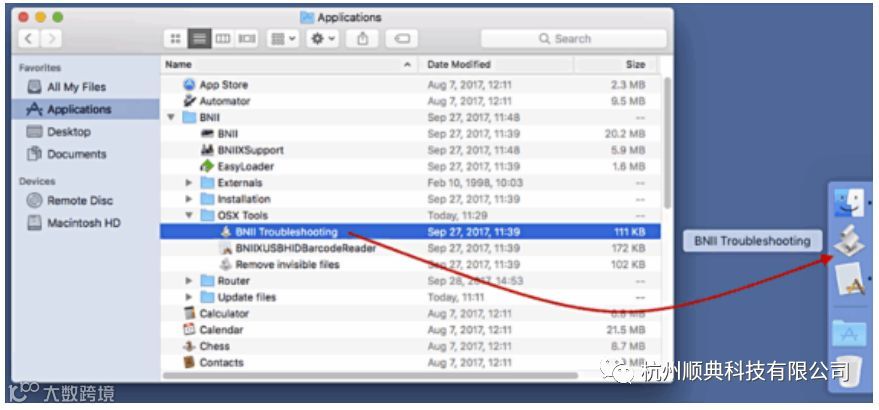The height and width of the screenshot is (410, 879).
Task: Select the BNIIXUSBHIDBarcodeReader icon
Action: (226, 248)
